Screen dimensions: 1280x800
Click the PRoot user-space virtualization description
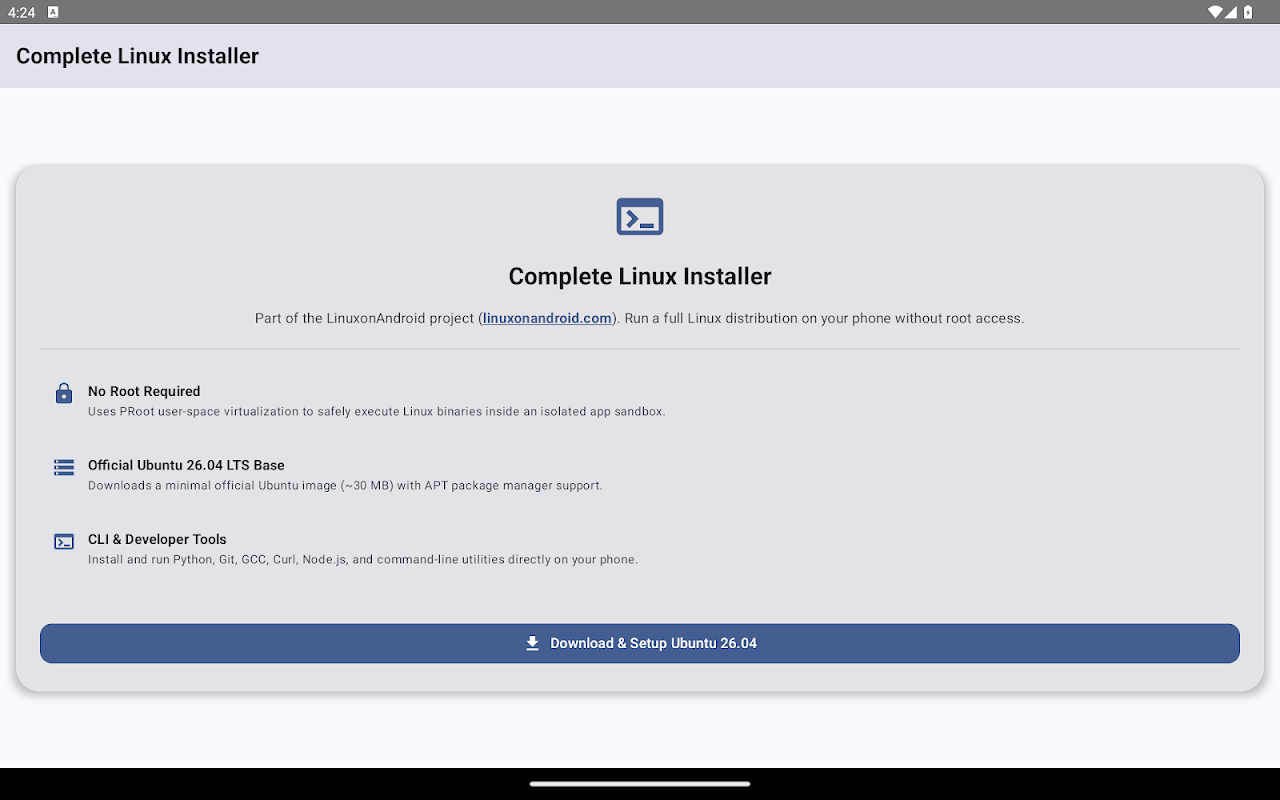[376, 411]
